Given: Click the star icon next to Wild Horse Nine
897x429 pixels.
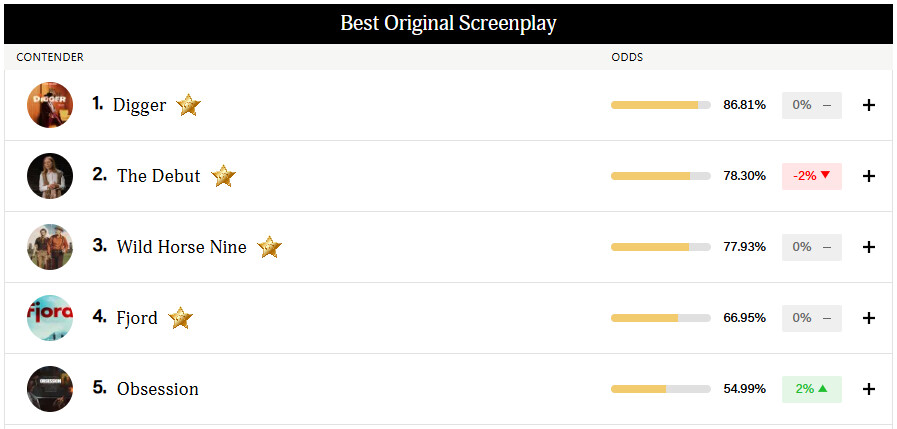Looking at the screenshot, I should 269,247.
